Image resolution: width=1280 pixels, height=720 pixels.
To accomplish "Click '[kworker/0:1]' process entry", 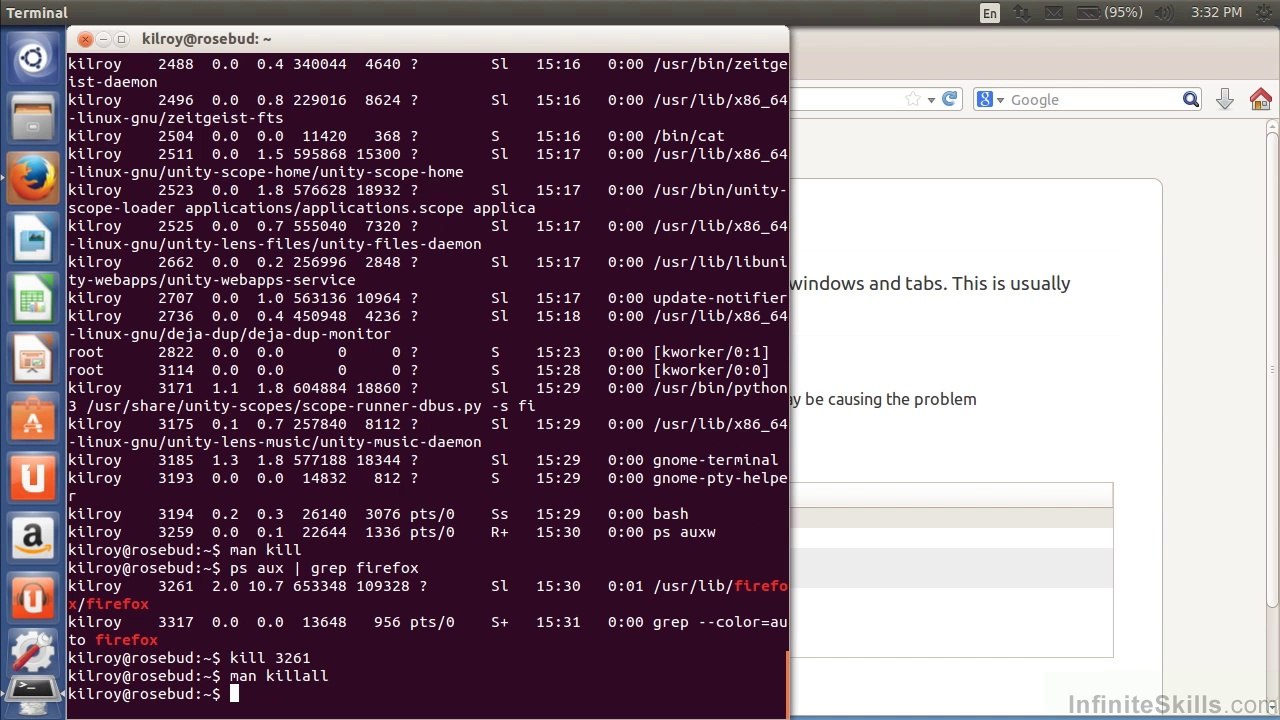I will (x=711, y=352).
